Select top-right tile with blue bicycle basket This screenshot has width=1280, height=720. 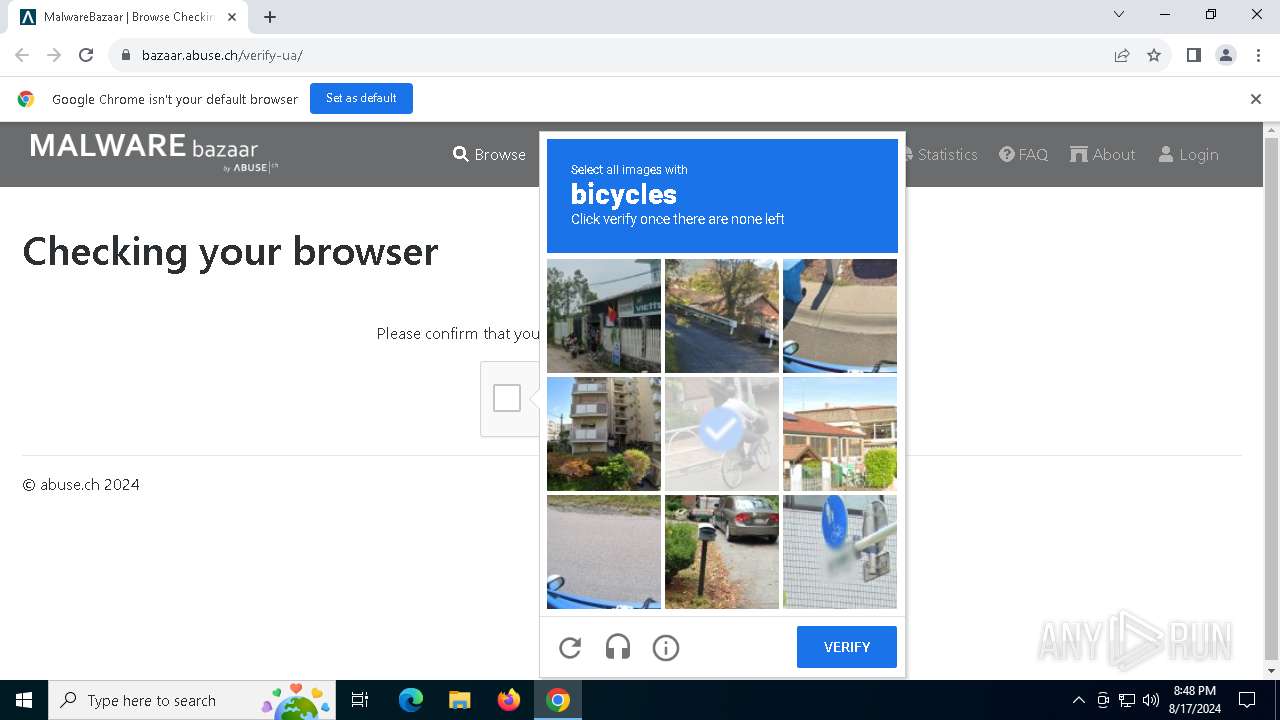click(x=840, y=316)
